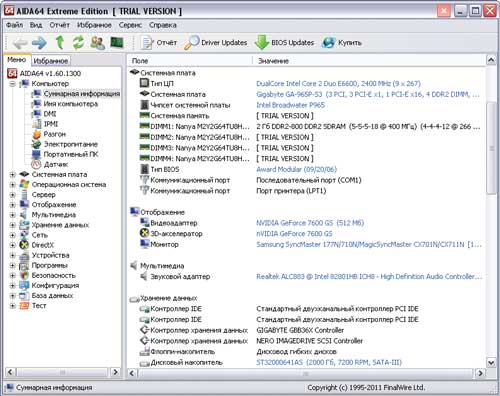Image resolution: width=500 pixels, height=396 pixels.
Task: Click the vertical scrollbar thumb in details pane
Action: 491,148
